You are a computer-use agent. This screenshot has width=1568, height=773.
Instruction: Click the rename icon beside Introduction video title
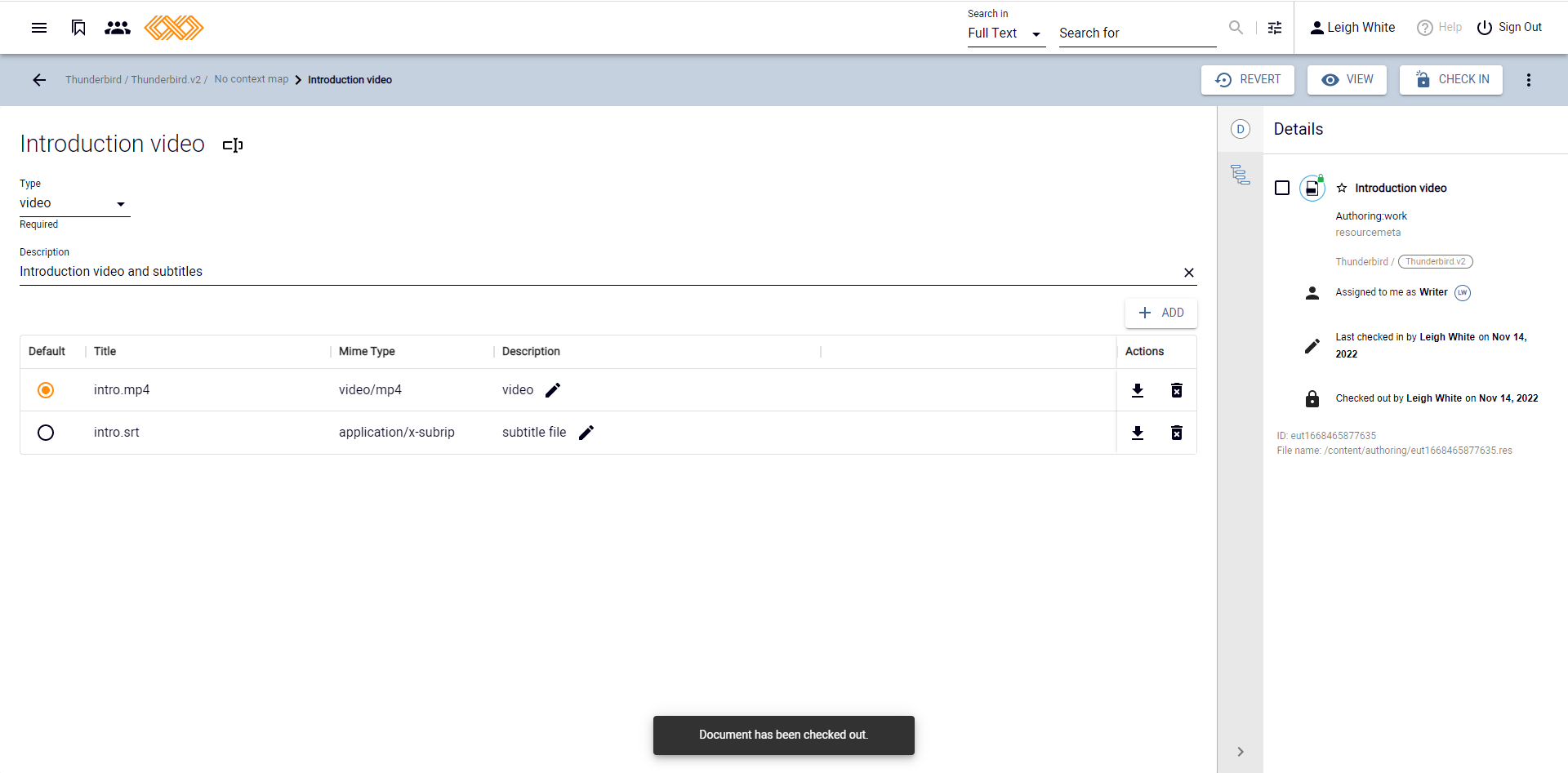click(x=233, y=145)
